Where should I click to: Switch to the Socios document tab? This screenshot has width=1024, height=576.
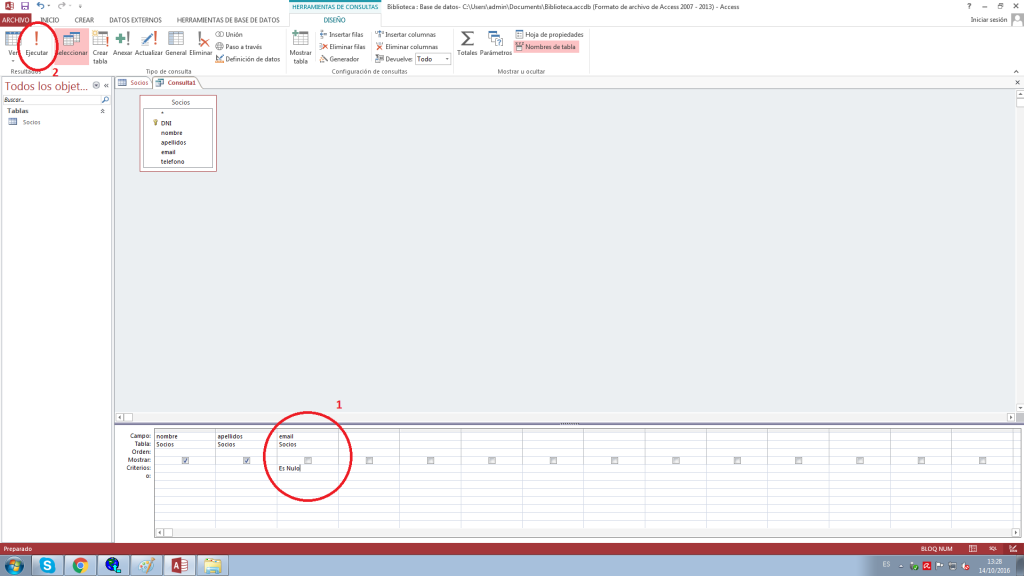(x=133, y=82)
